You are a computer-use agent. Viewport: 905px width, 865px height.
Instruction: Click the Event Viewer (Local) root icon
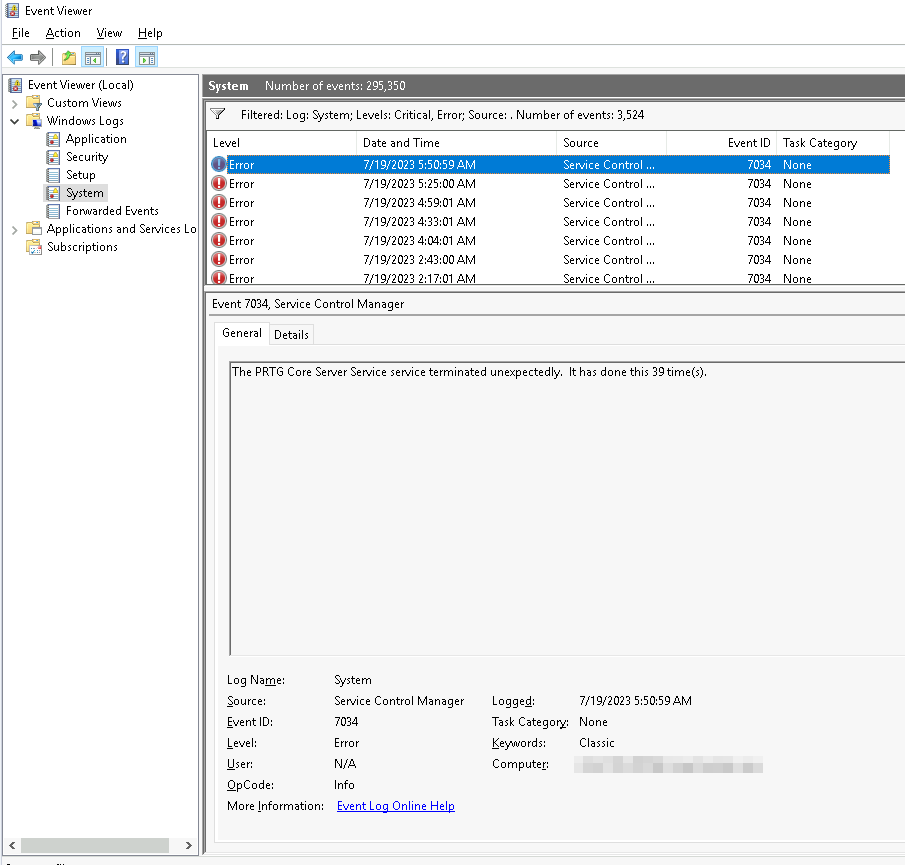[x=16, y=85]
